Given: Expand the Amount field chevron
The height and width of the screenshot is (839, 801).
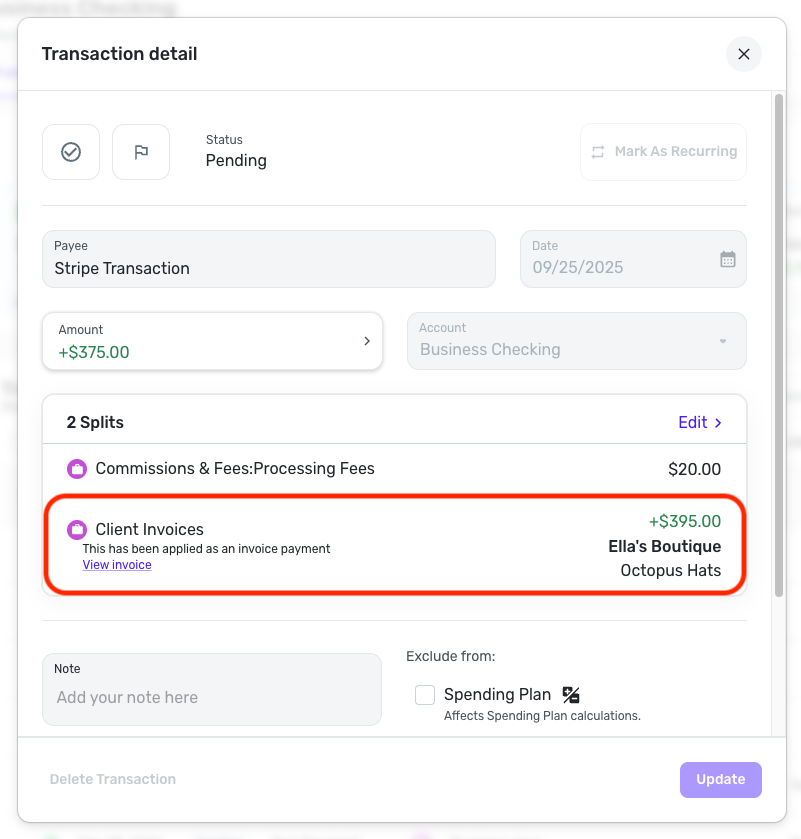Looking at the screenshot, I should 367,341.
